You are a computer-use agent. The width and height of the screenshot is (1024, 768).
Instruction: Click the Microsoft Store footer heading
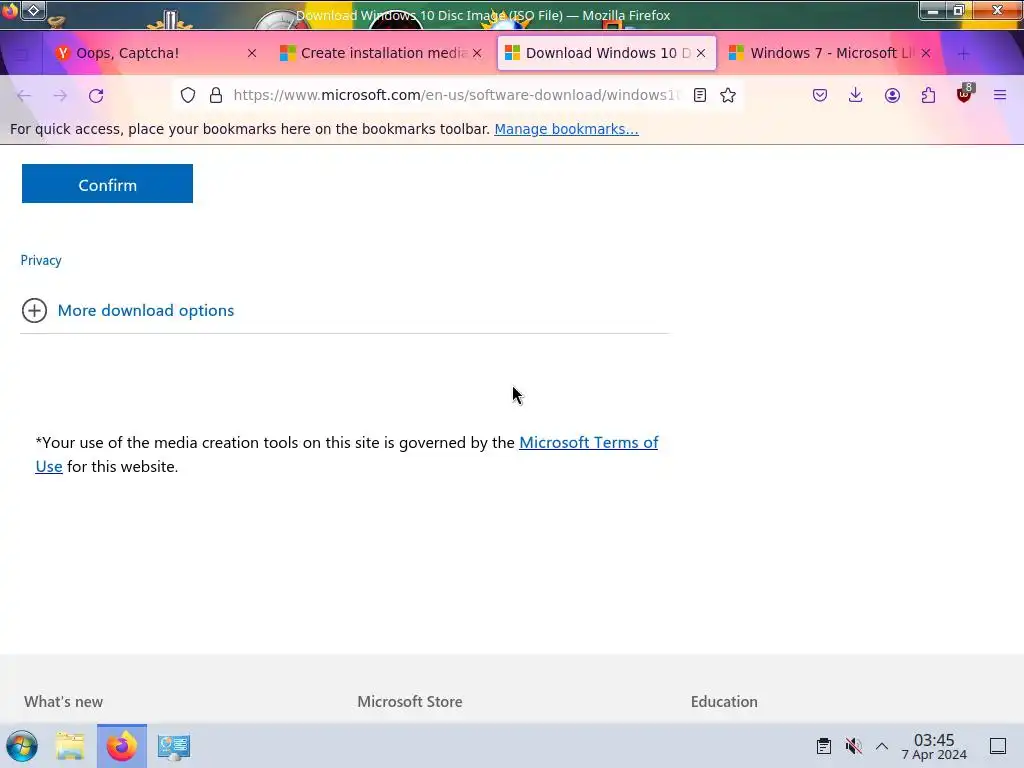click(409, 701)
